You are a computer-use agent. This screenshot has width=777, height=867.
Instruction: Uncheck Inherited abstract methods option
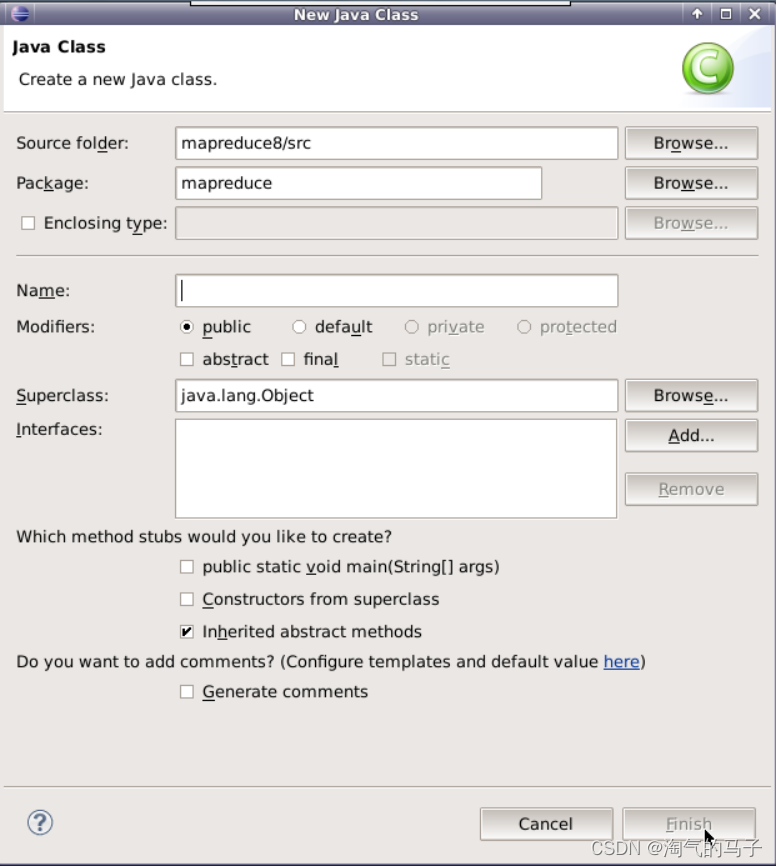click(x=187, y=631)
